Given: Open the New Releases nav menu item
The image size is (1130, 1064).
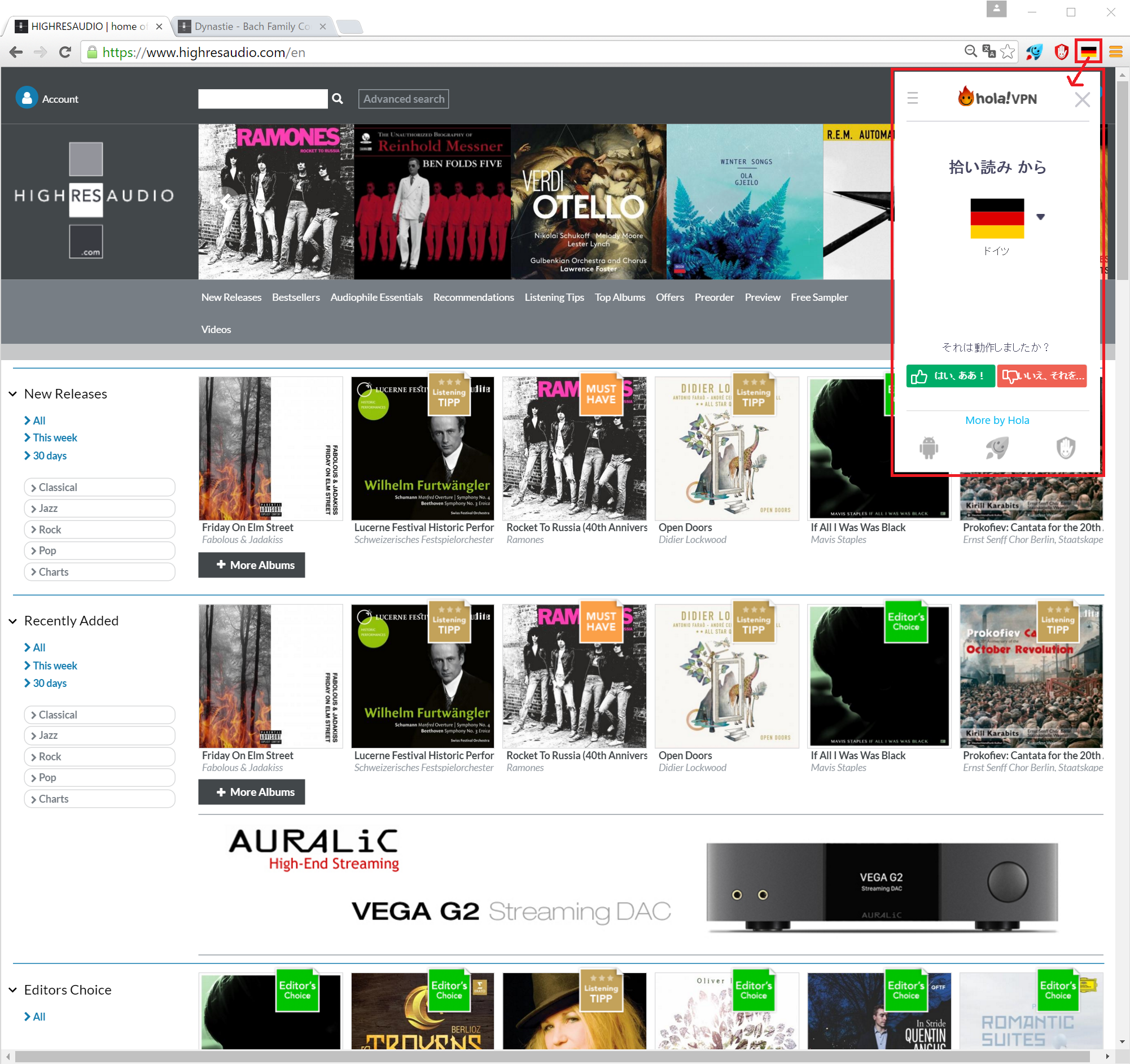Looking at the screenshot, I should tap(231, 297).
